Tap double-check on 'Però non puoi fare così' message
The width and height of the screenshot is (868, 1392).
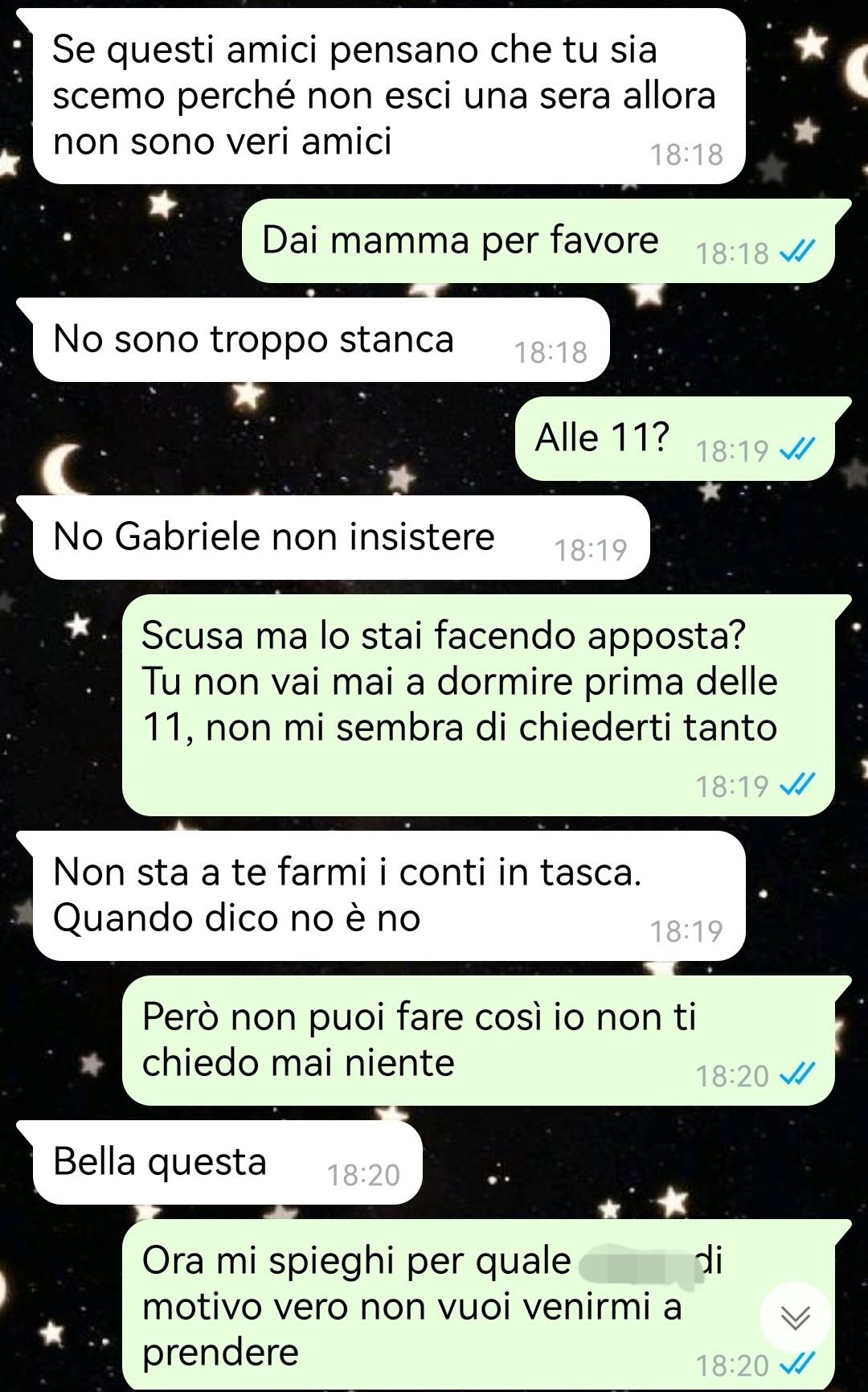coord(798,1075)
